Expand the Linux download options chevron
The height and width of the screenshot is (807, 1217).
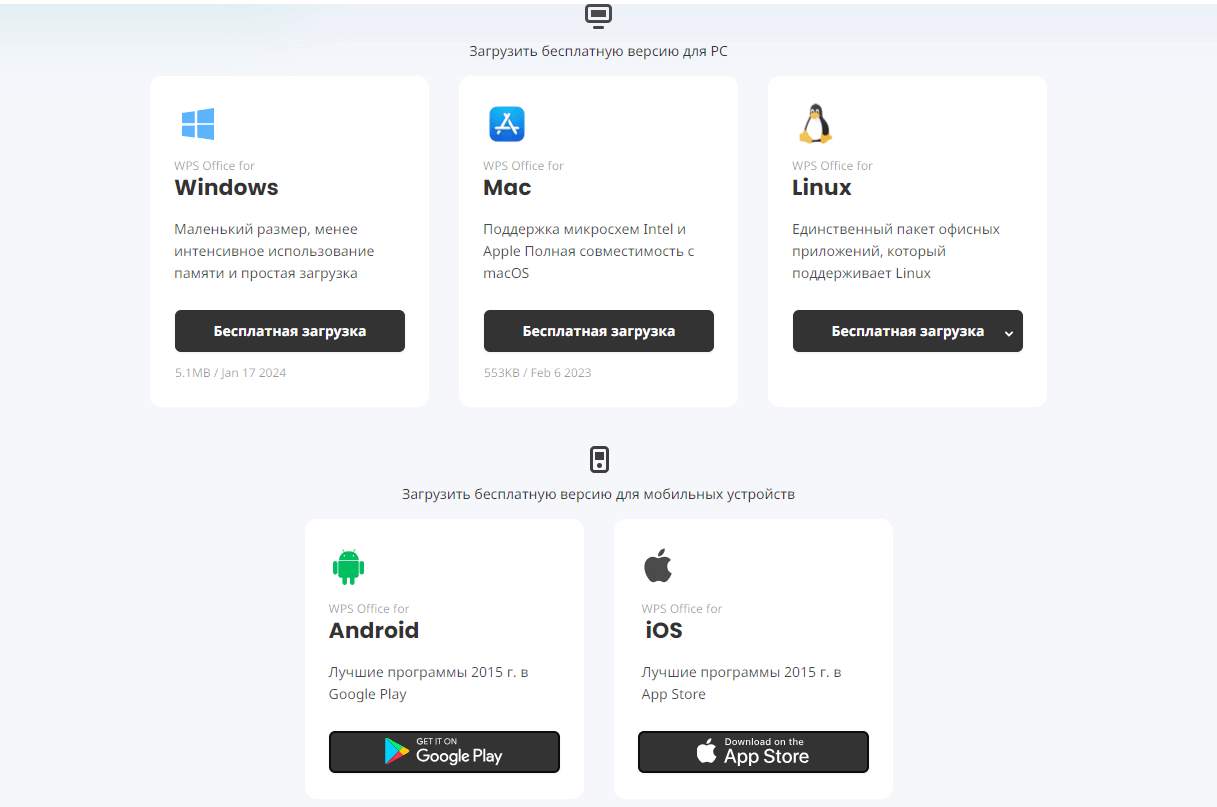[x=1009, y=333]
